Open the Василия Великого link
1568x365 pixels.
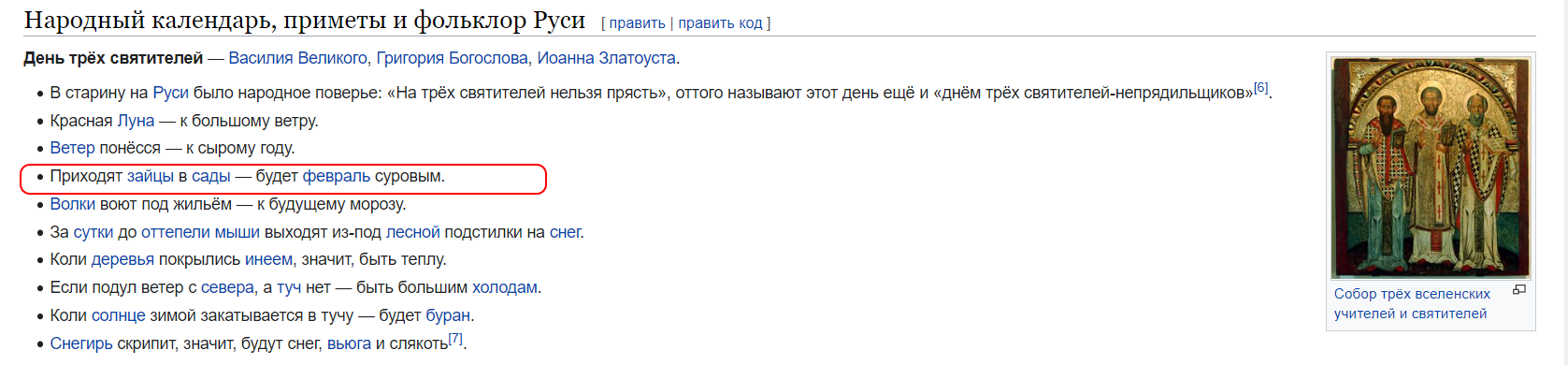coord(298,58)
